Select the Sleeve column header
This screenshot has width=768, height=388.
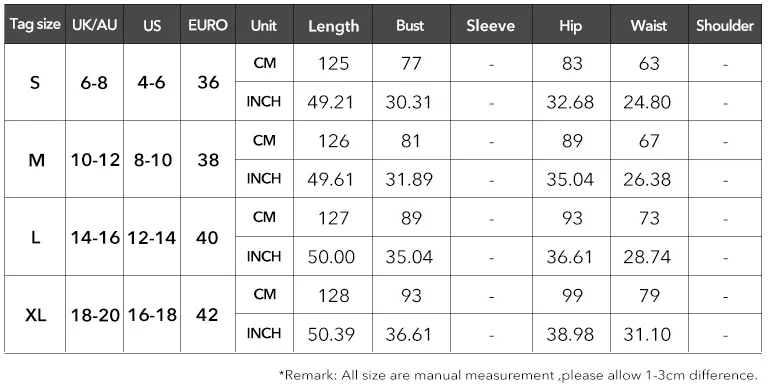click(491, 25)
